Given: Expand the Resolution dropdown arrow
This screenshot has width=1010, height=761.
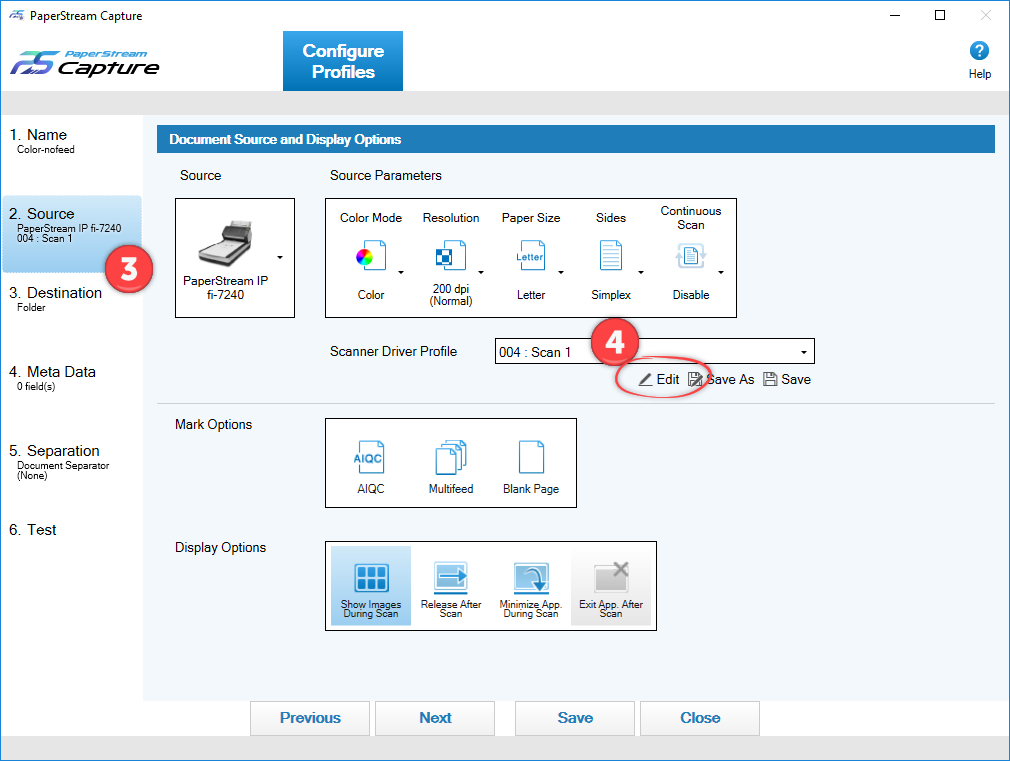Looking at the screenshot, I should [481, 273].
